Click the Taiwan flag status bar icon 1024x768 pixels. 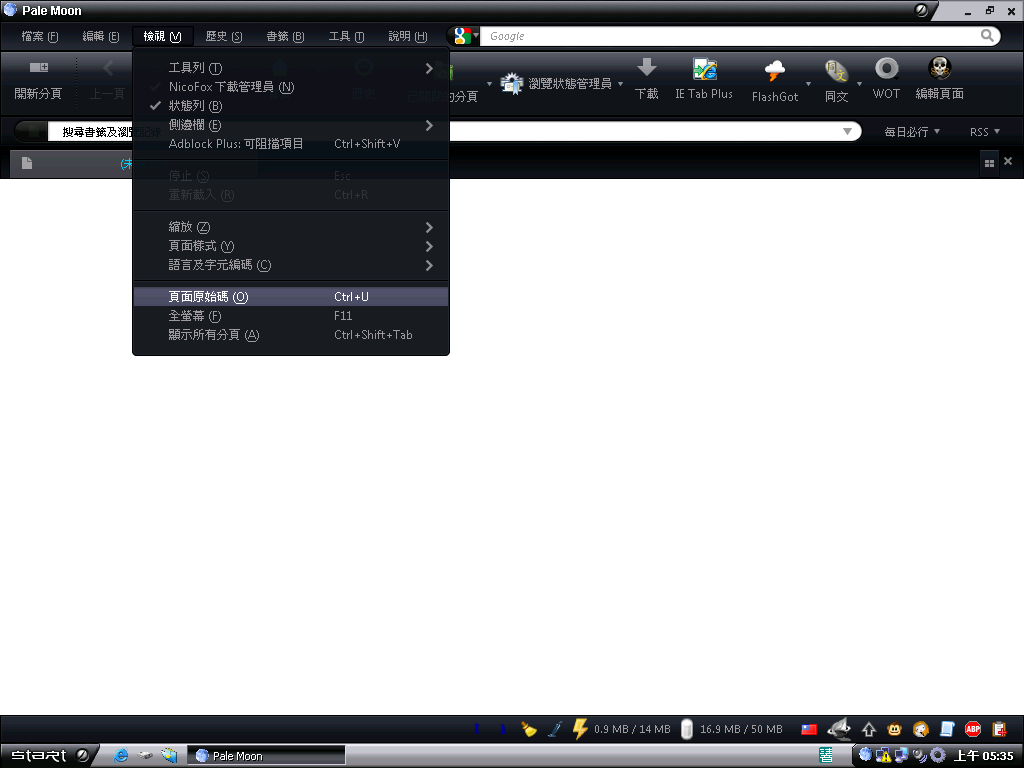[808, 729]
